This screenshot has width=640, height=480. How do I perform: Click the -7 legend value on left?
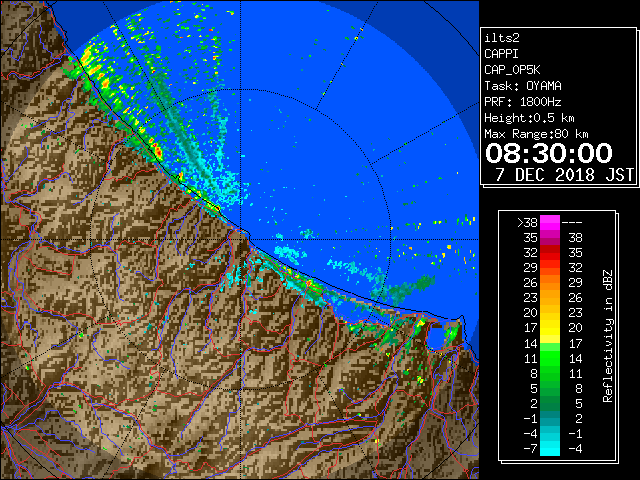[x=530, y=449]
